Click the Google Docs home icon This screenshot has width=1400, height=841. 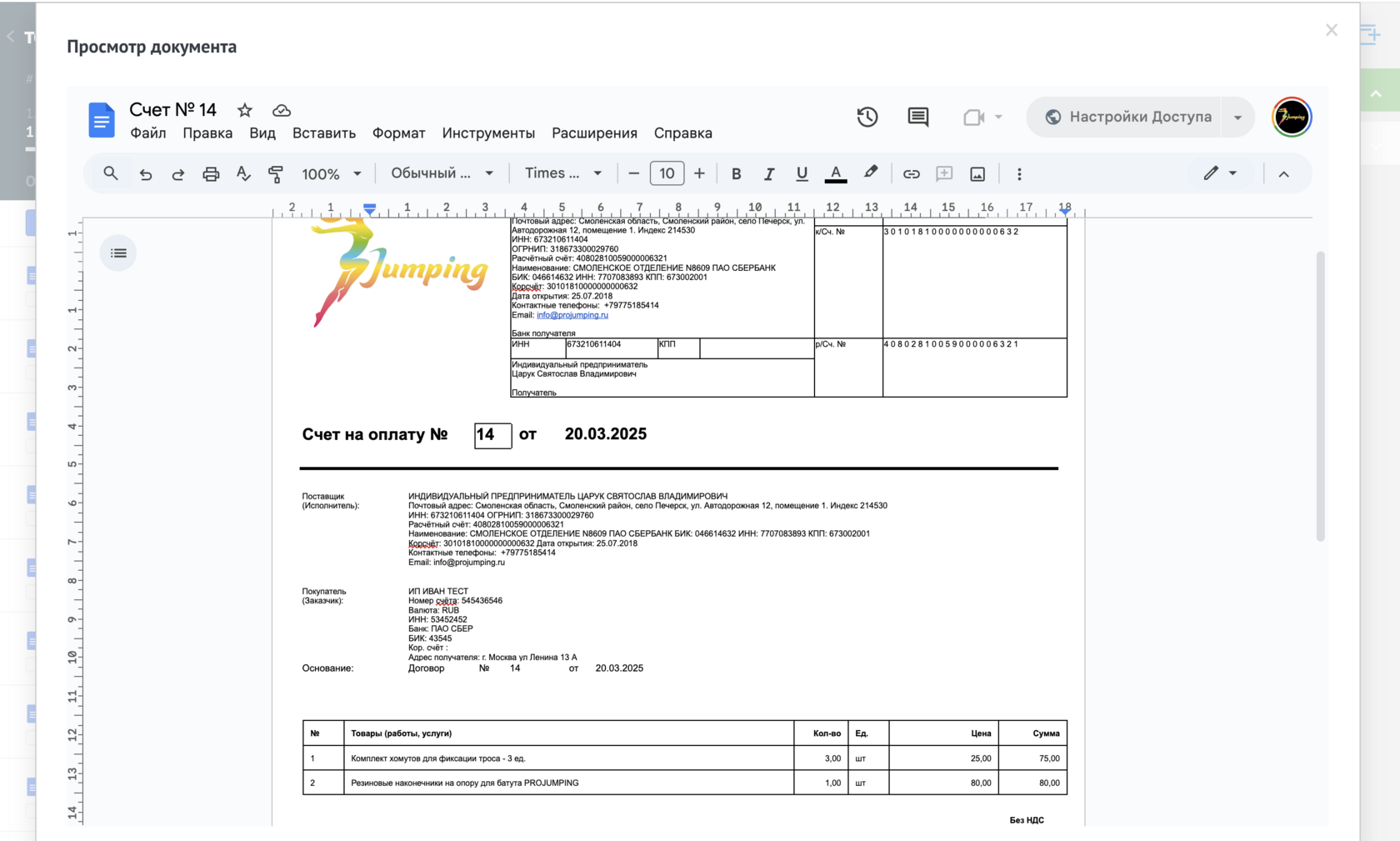(102, 120)
